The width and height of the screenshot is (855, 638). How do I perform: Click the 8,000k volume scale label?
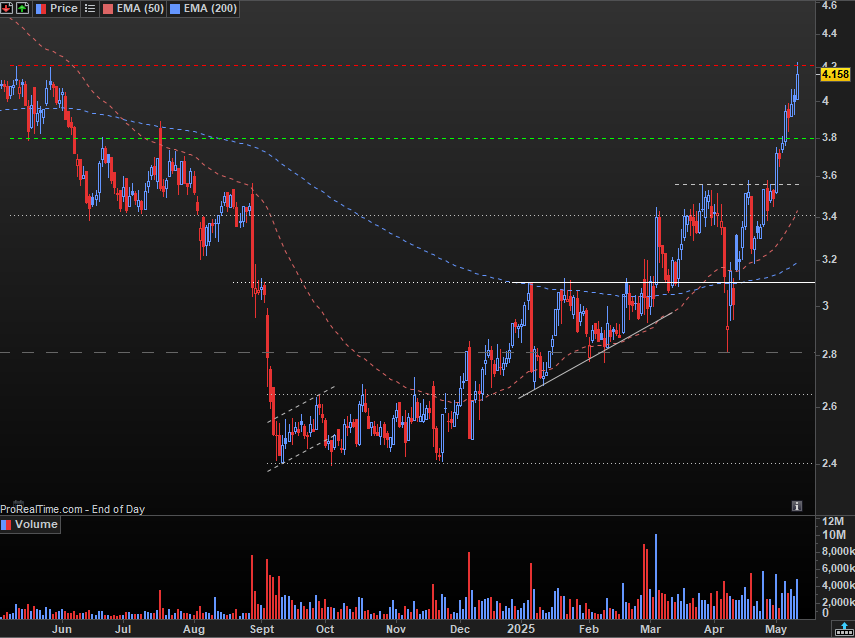click(838, 552)
